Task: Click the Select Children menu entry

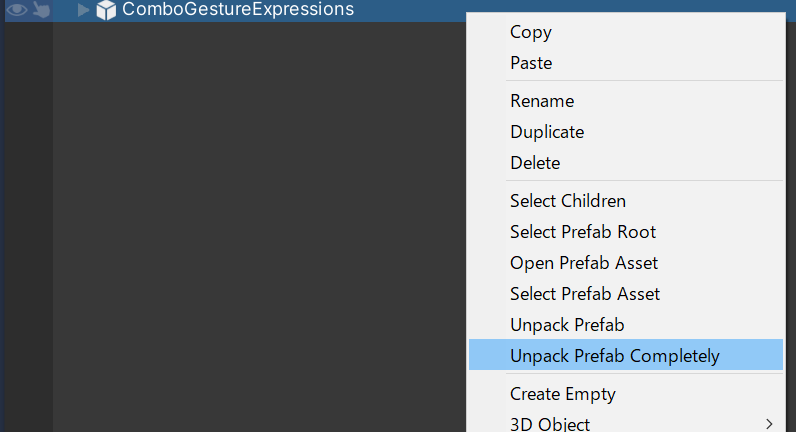Action: click(x=568, y=201)
